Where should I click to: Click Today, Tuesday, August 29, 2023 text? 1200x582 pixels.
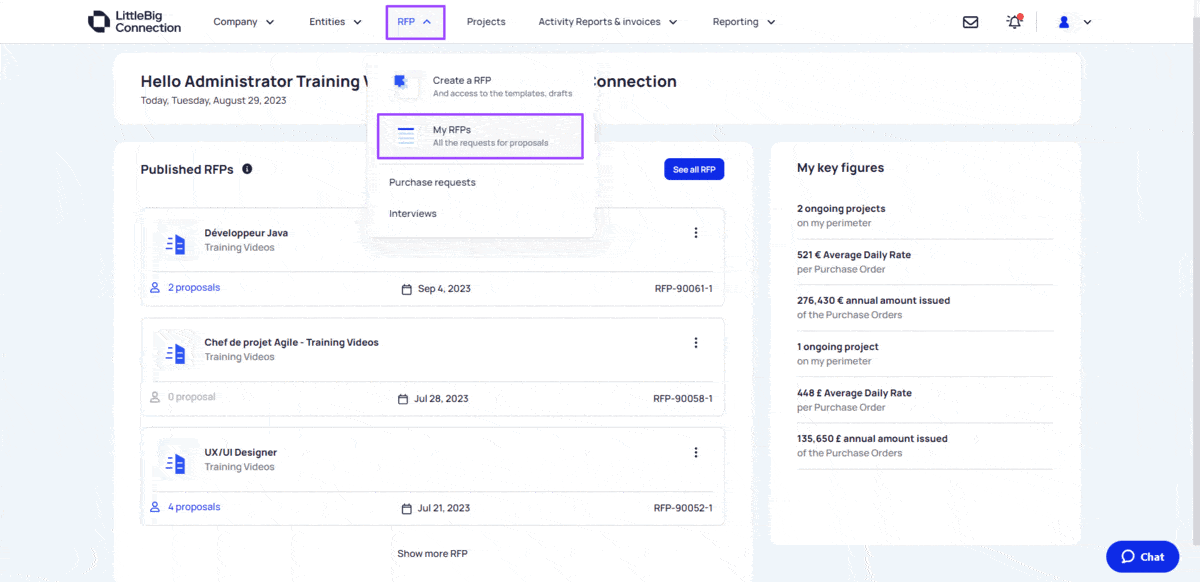click(214, 100)
